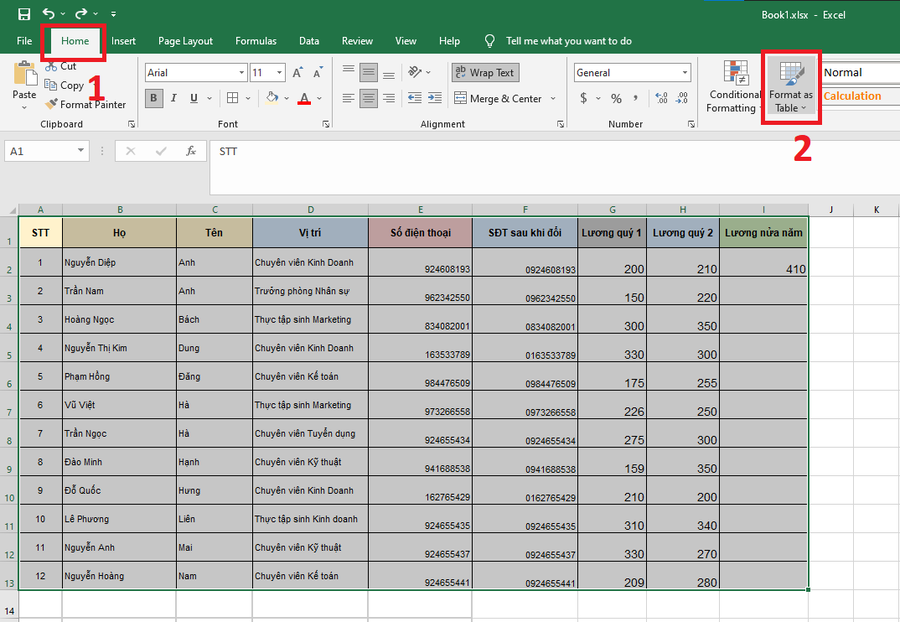Select the Calculation cell style
Viewport: 900px width, 622px height.
(860, 96)
